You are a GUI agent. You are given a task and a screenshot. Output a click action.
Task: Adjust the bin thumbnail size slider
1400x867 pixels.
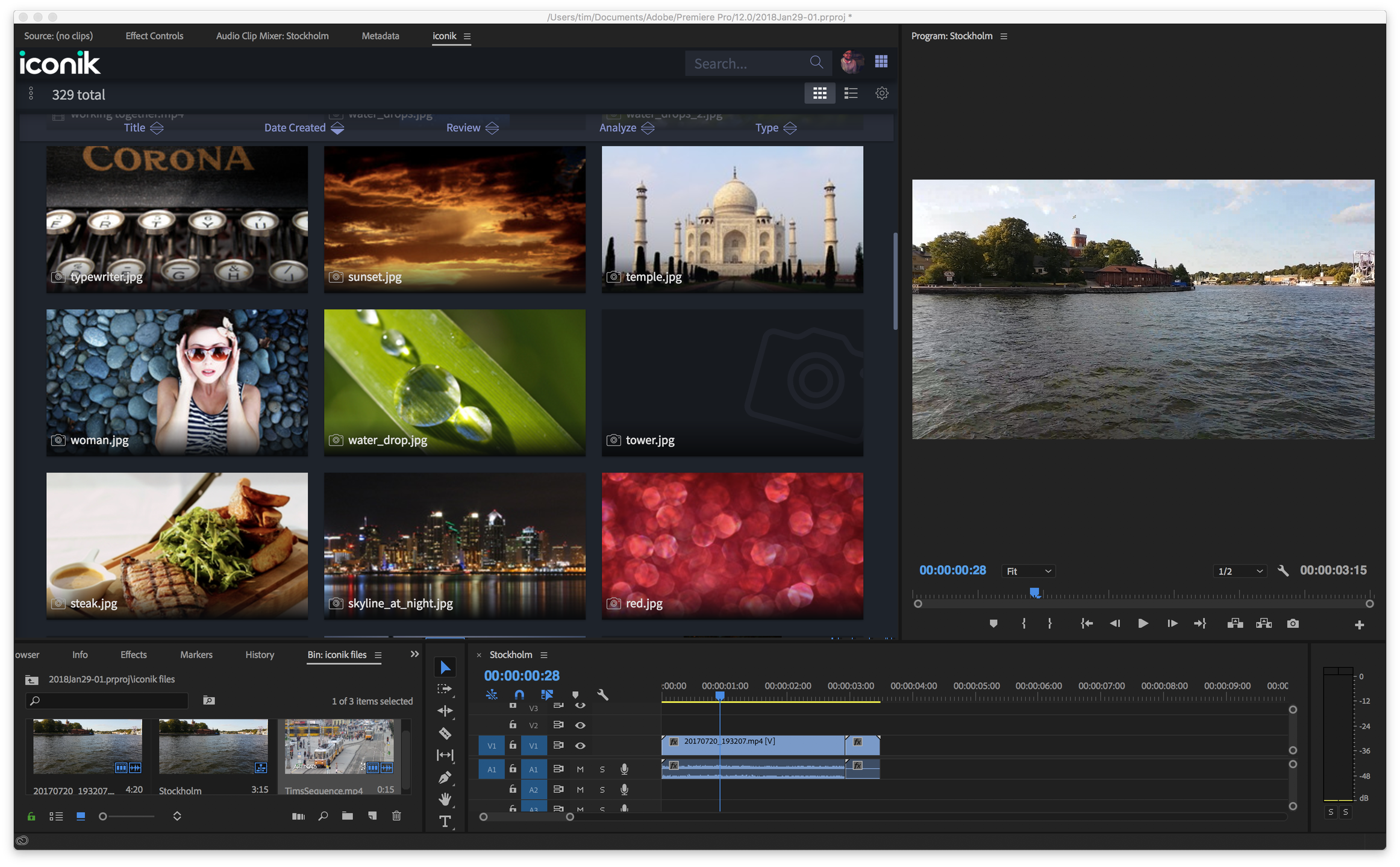tap(103, 816)
